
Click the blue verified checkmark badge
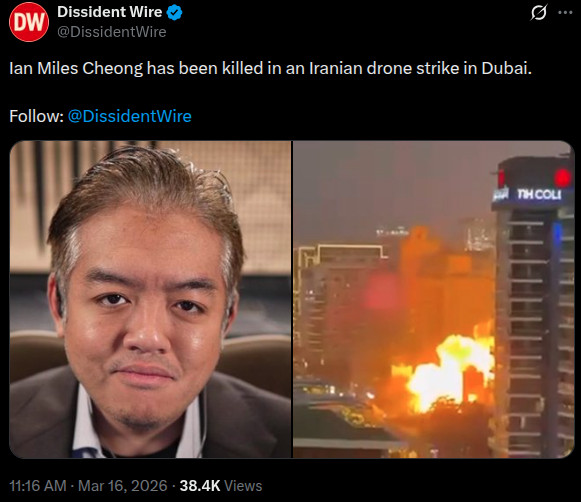[x=174, y=13]
